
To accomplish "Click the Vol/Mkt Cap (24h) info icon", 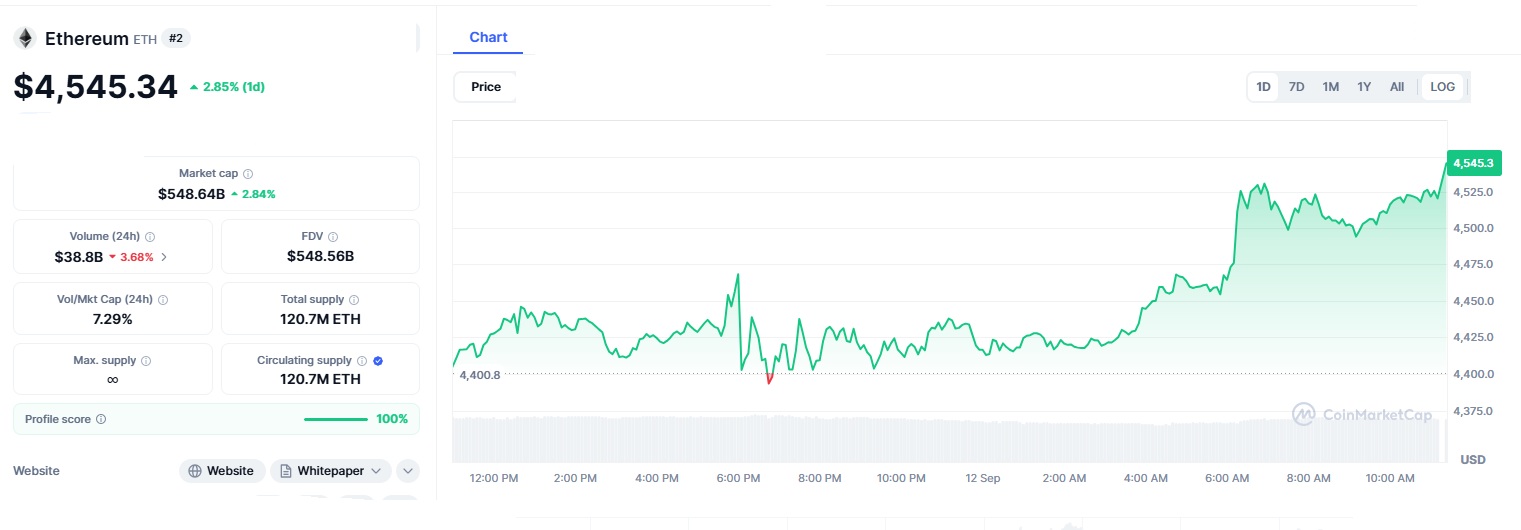I will click(163, 299).
